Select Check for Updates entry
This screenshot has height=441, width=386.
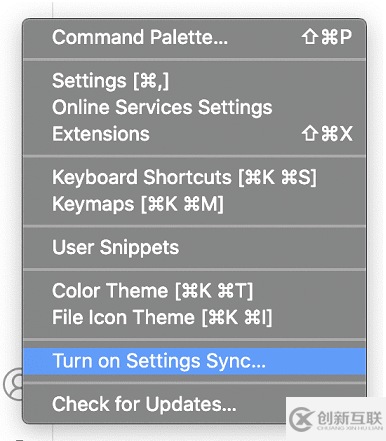[195, 404]
